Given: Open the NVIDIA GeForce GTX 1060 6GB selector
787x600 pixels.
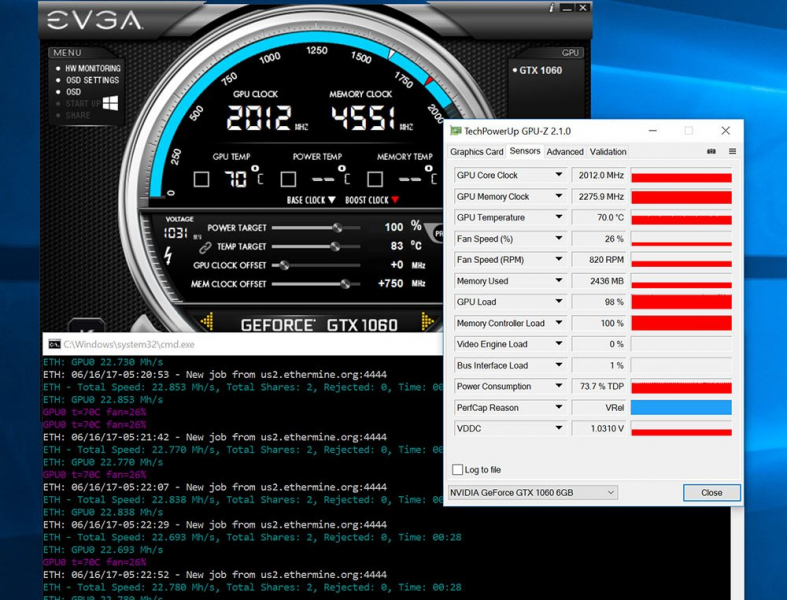Looking at the screenshot, I should pos(532,493).
